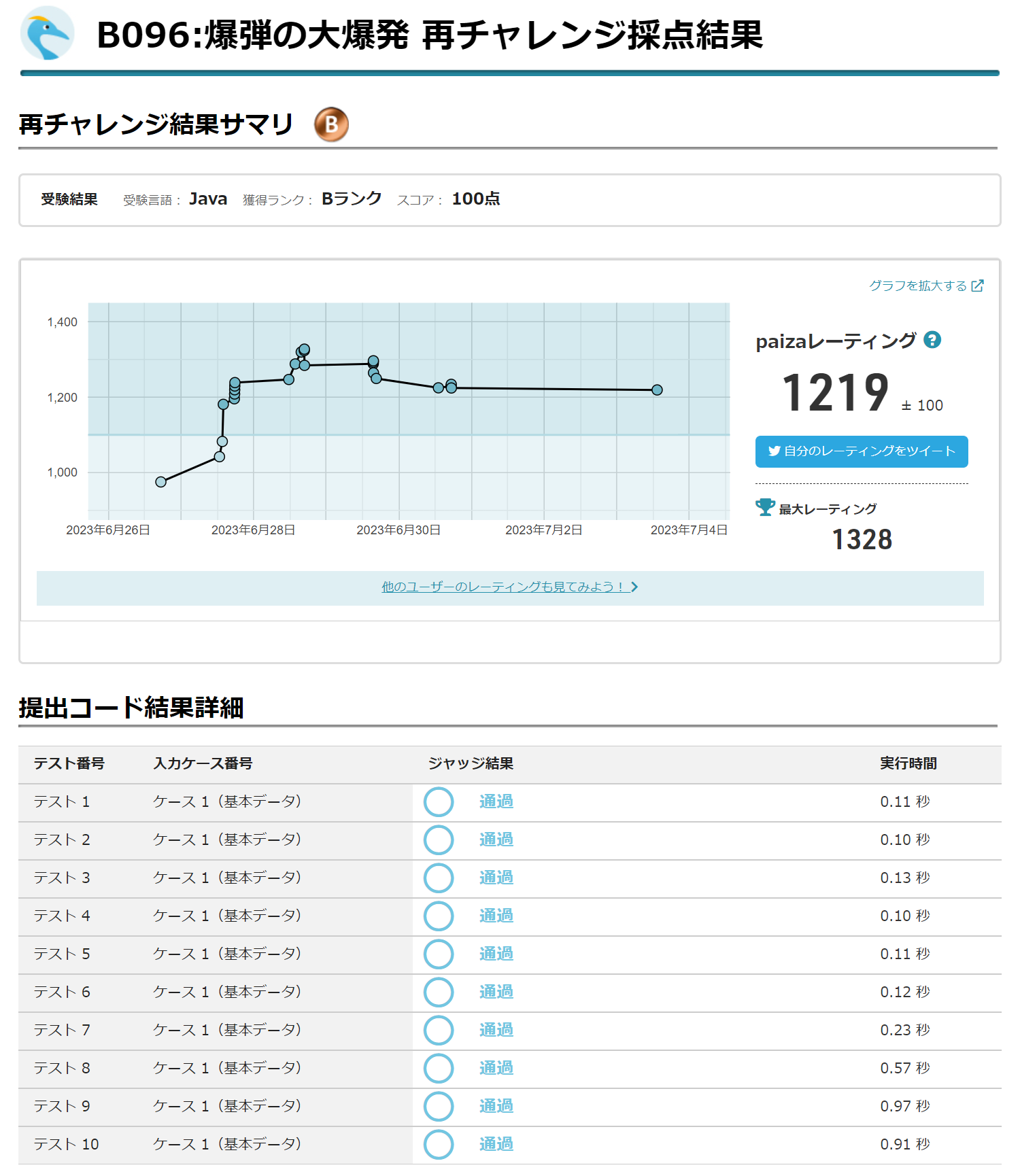Click the paiza rating help question mark
1020x1176 pixels.
tap(932, 340)
